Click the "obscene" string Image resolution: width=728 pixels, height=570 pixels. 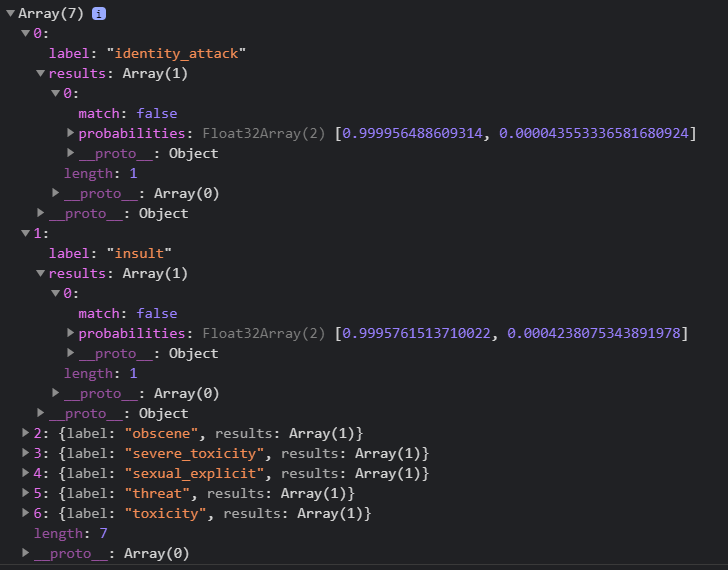click(161, 434)
